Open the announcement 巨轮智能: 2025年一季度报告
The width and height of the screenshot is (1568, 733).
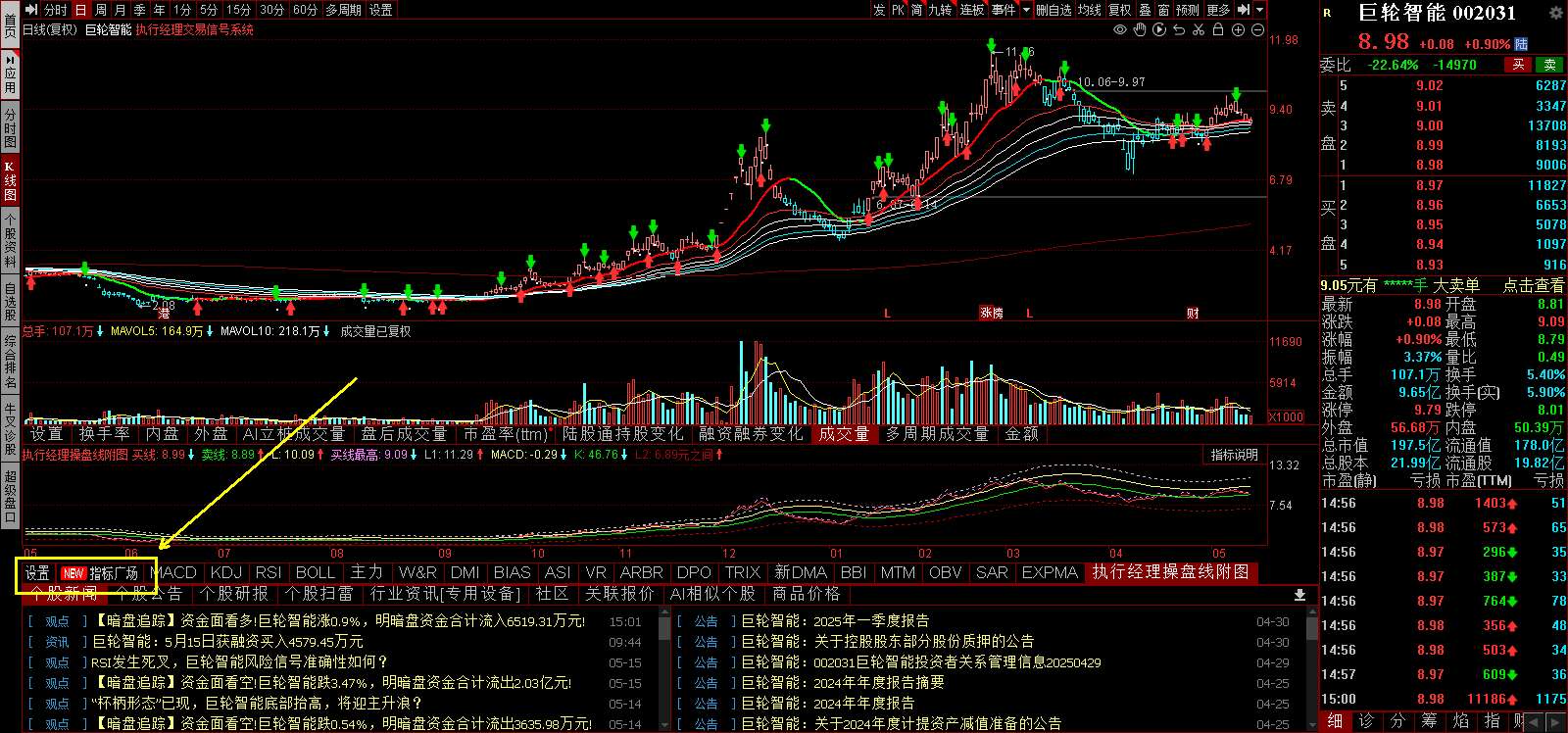(x=835, y=621)
